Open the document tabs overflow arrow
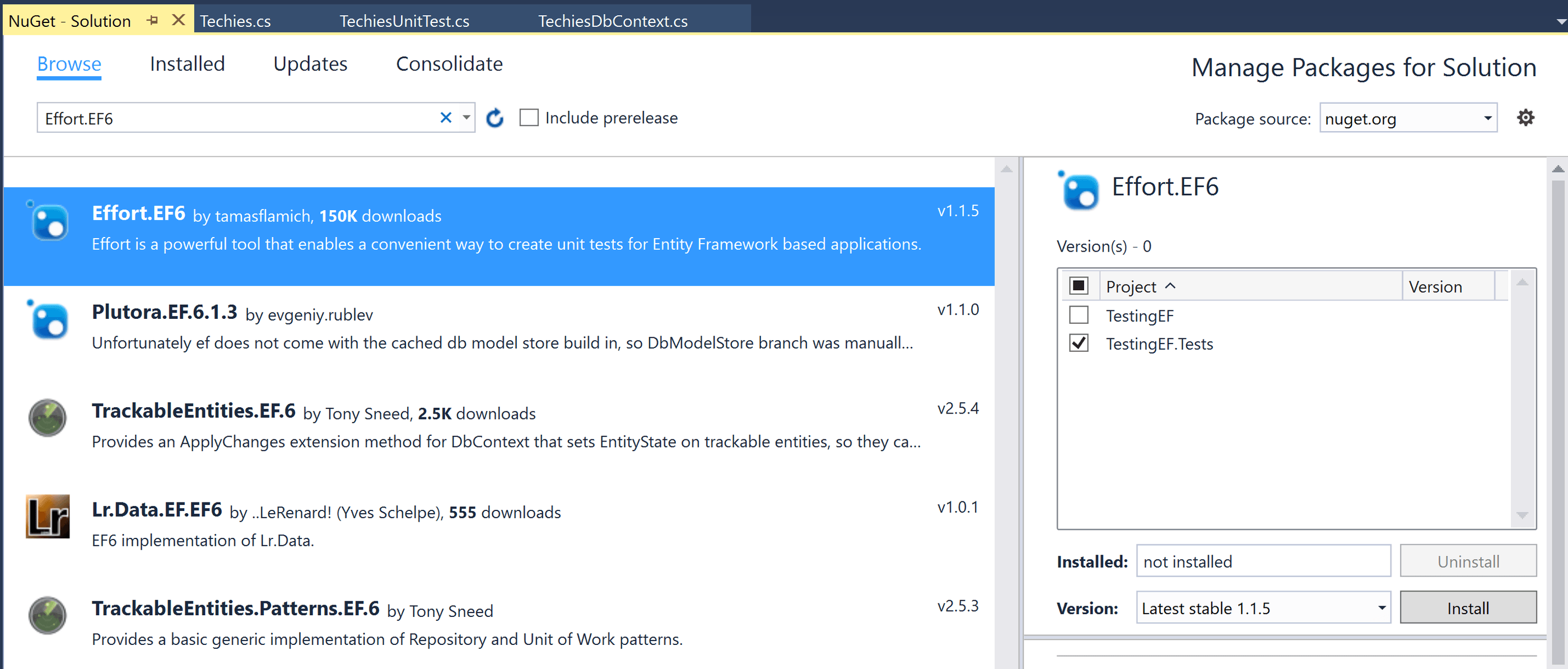This screenshot has height=669, width=1568. tap(1561, 21)
